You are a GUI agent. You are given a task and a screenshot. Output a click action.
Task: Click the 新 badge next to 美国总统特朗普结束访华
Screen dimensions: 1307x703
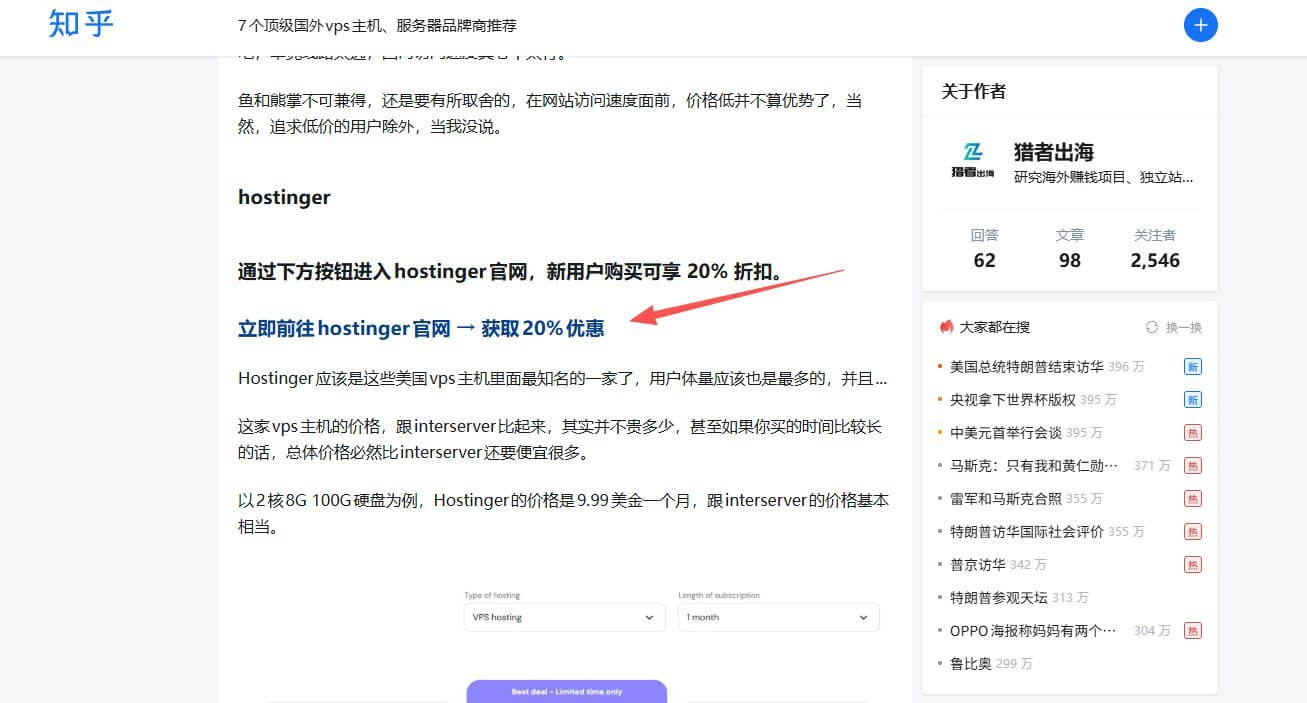coord(1193,367)
